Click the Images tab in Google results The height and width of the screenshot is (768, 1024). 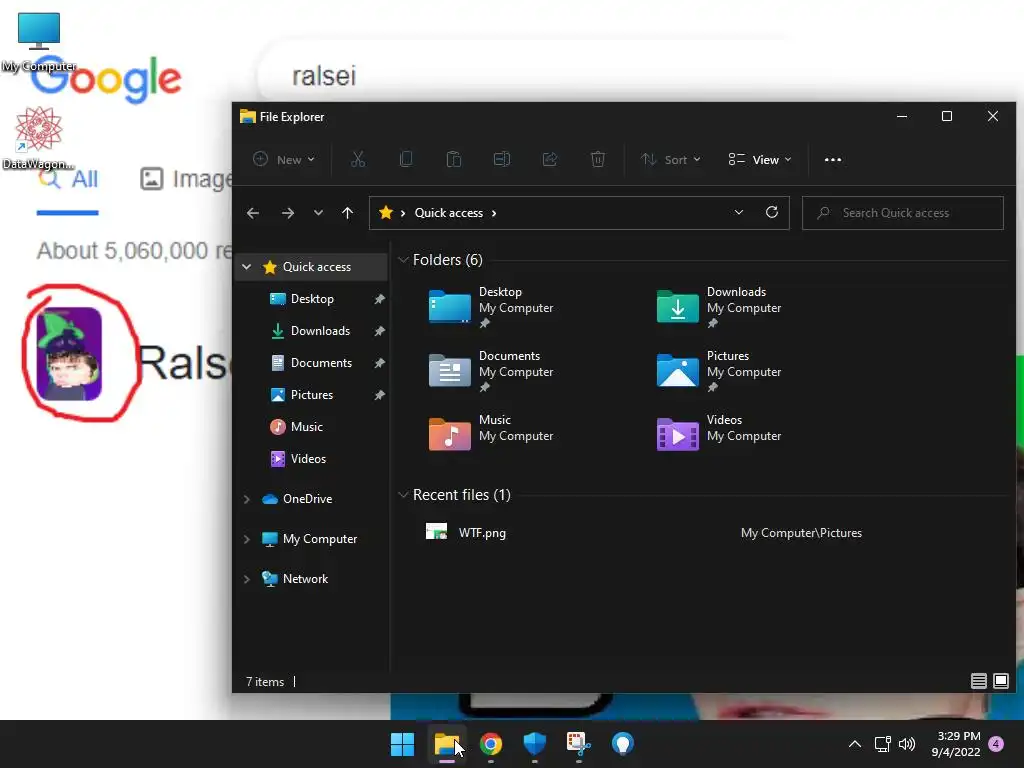tap(185, 179)
